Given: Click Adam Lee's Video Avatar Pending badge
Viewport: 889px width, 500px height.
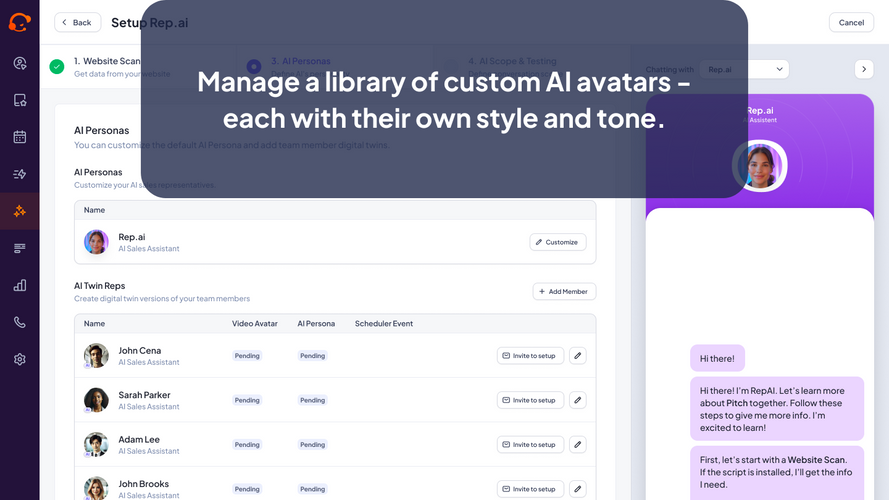Looking at the screenshot, I should pos(247,444).
